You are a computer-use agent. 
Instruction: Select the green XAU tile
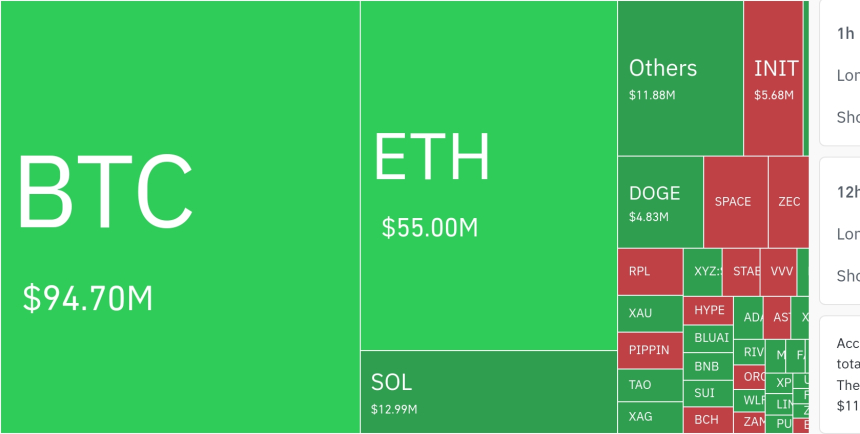[x=649, y=314]
